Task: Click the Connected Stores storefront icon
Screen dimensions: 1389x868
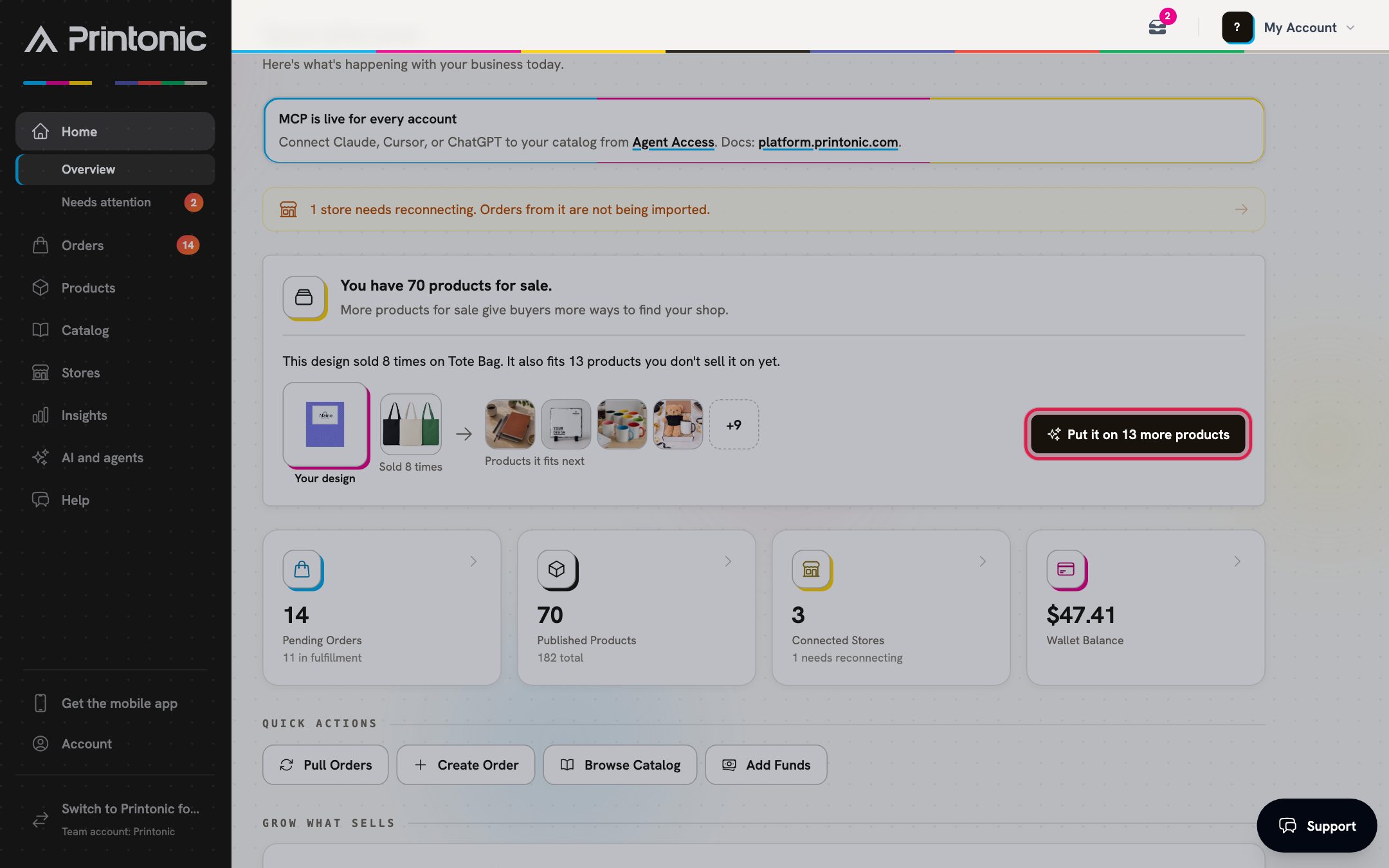Action: pyautogui.click(x=812, y=570)
